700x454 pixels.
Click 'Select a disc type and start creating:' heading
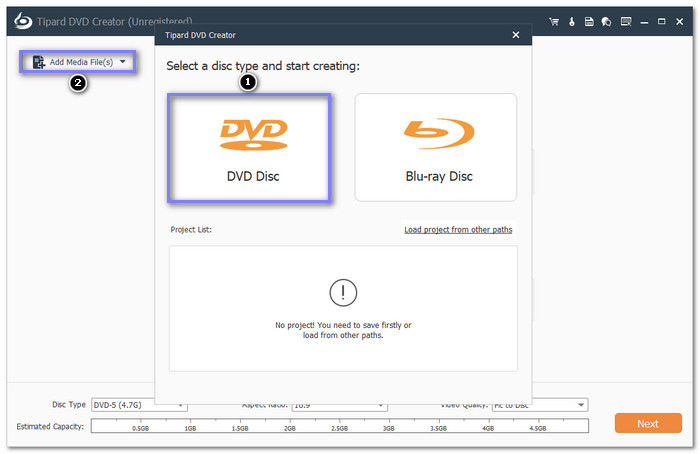(x=263, y=66)
